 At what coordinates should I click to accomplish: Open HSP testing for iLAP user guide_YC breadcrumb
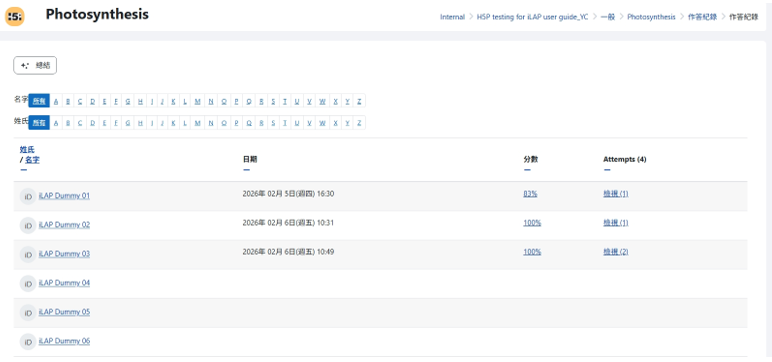532,17
